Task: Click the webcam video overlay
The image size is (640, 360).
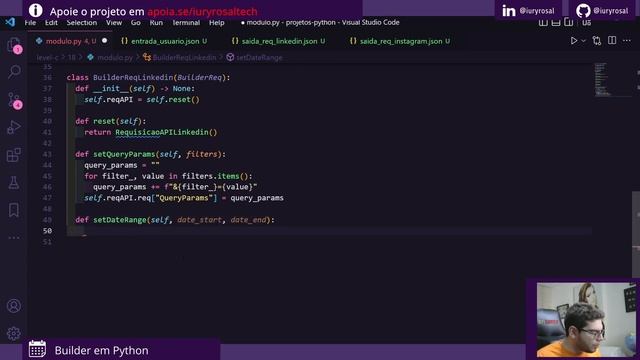Action: (586, 320)
